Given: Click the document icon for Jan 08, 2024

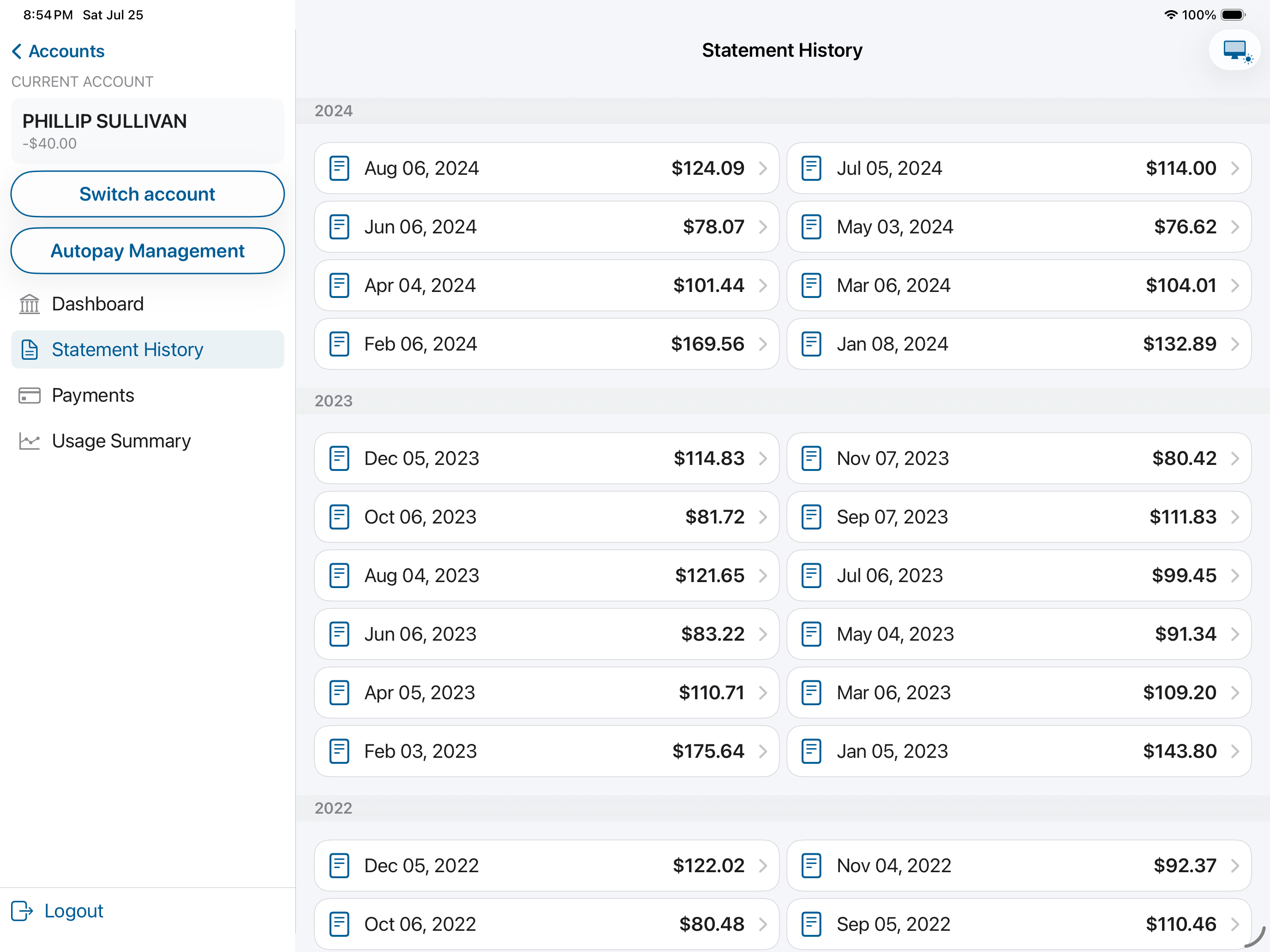Looking at the screenshot, I should (x=811, y=344).
